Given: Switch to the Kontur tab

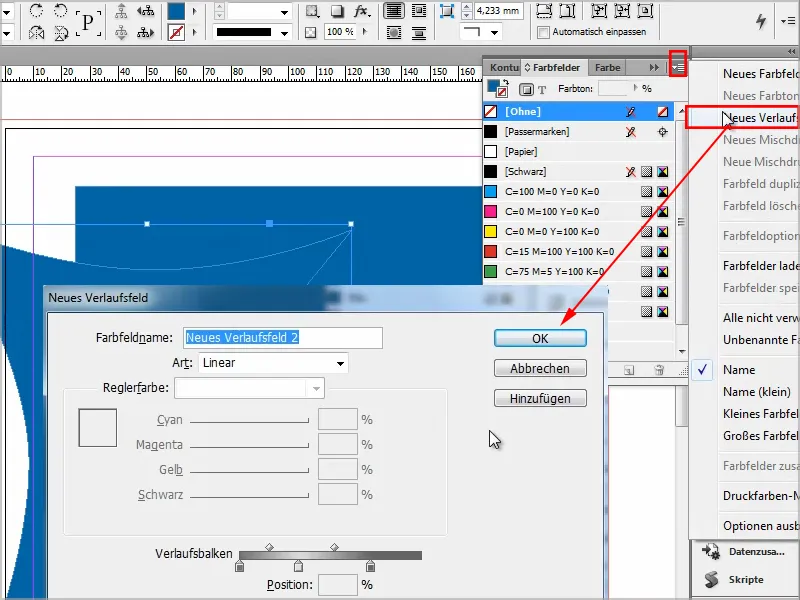Looking at the screenshot, I should 504,67.
